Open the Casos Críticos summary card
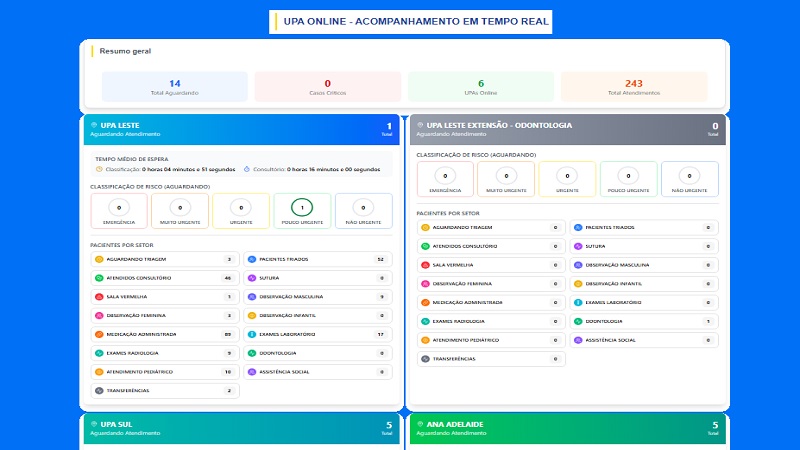Screen dimensions: 800x450 coord(328,87)
